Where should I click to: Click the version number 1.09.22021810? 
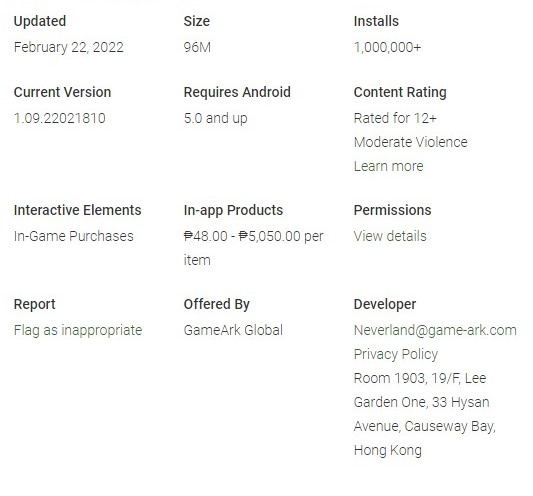click(59, 118)
